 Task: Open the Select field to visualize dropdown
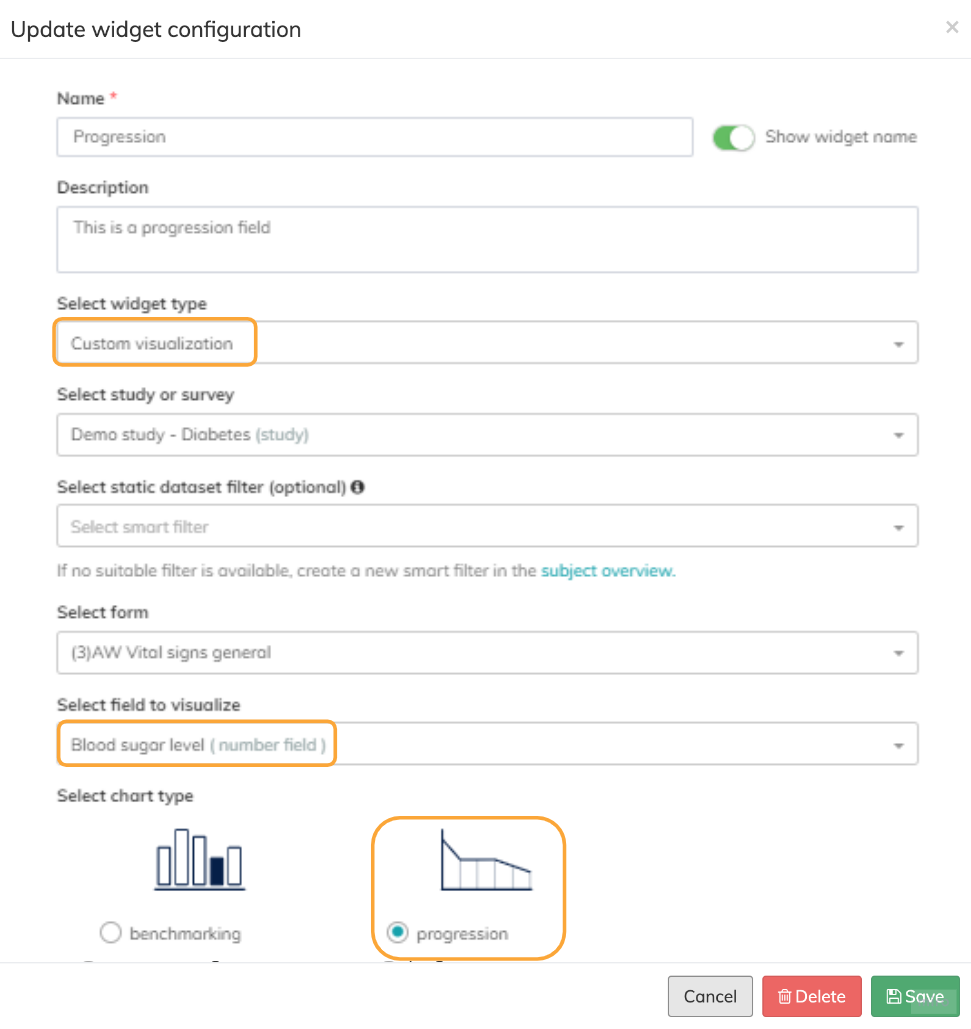click(487, 744)
